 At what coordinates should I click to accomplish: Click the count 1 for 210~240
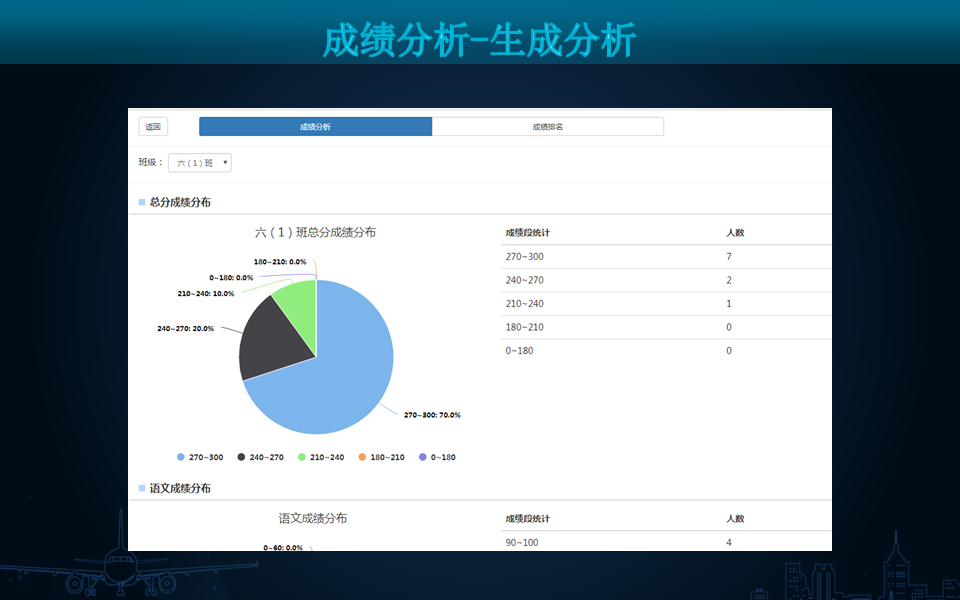[729, 304]
